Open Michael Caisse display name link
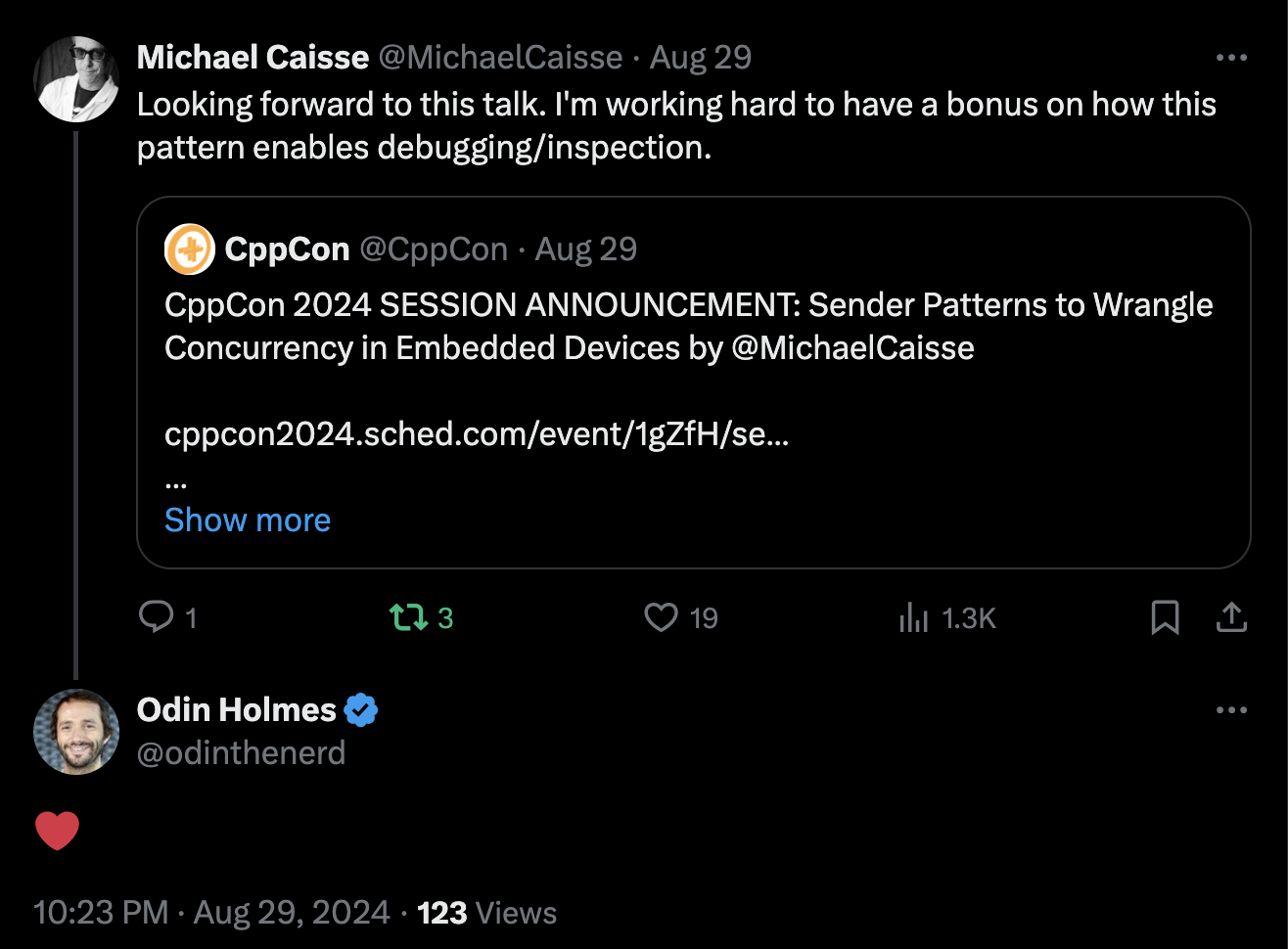This screenshot has width=1288, height=949. click(253, 58)
